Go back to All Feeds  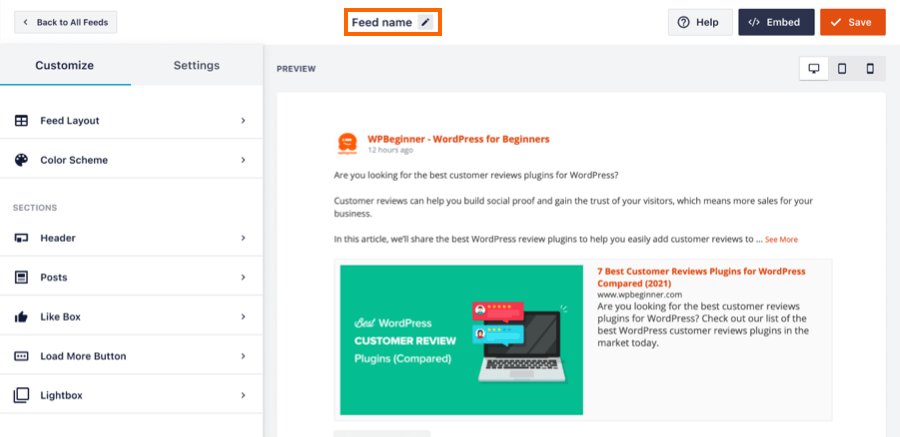65,22
